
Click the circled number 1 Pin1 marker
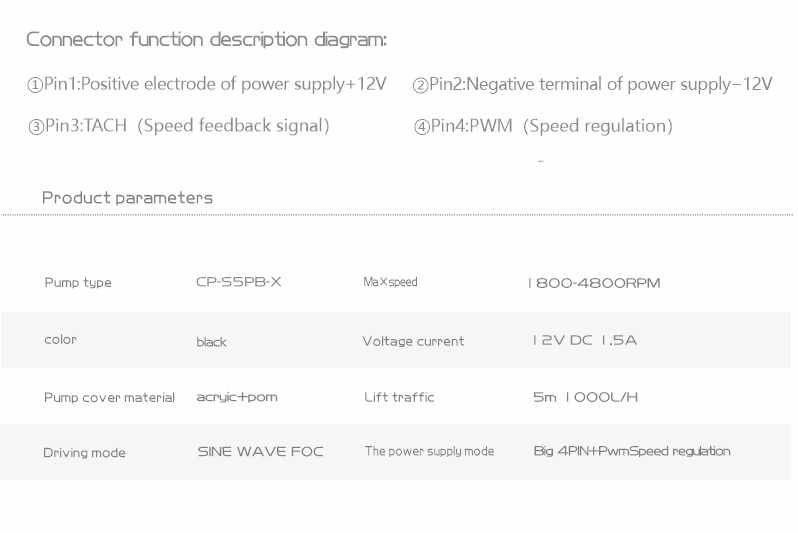click(x=34, y=85)
